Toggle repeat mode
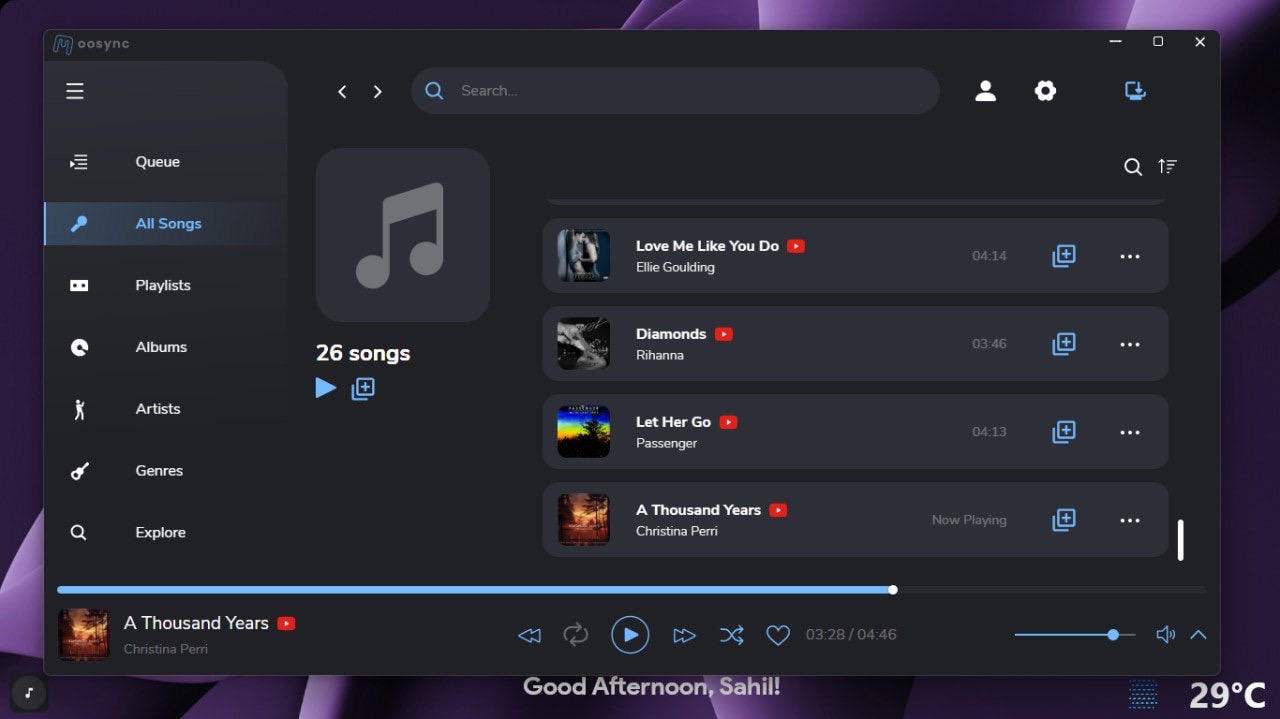 (x=576, y=634)
